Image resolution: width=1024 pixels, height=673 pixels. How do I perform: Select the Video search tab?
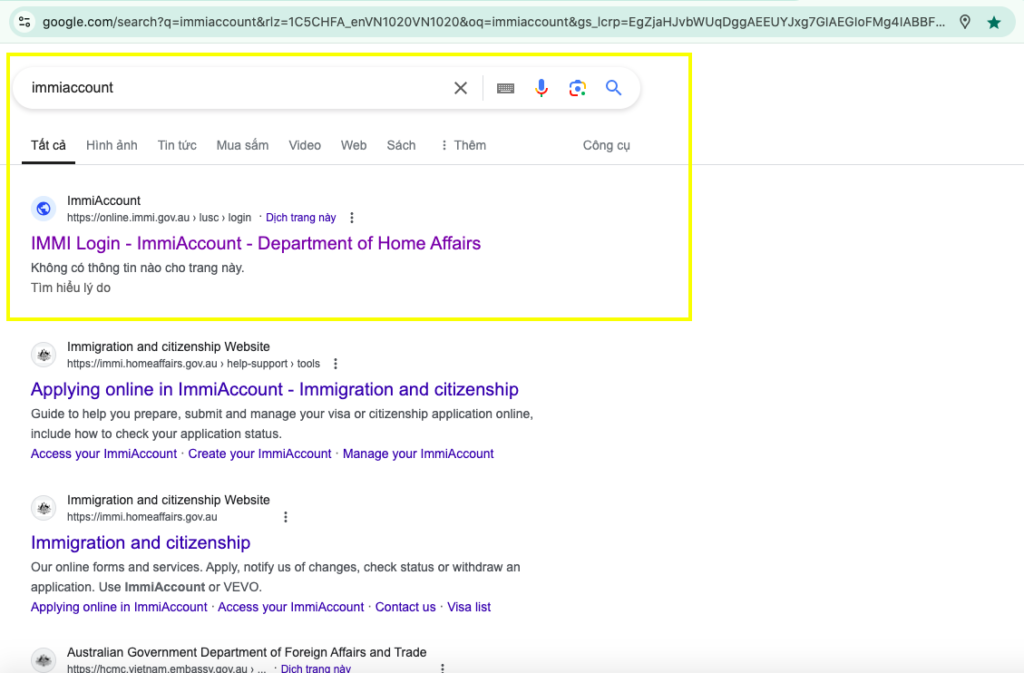[x=305, y=145]
